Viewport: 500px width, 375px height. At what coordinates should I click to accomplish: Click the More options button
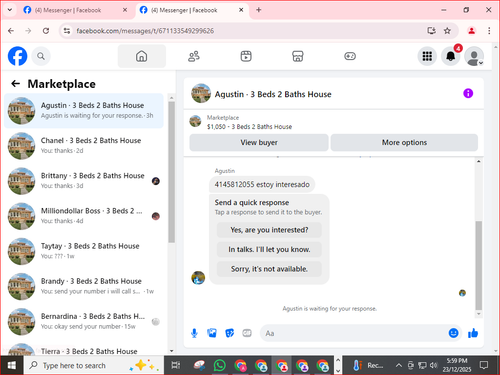tap(404, 143)
